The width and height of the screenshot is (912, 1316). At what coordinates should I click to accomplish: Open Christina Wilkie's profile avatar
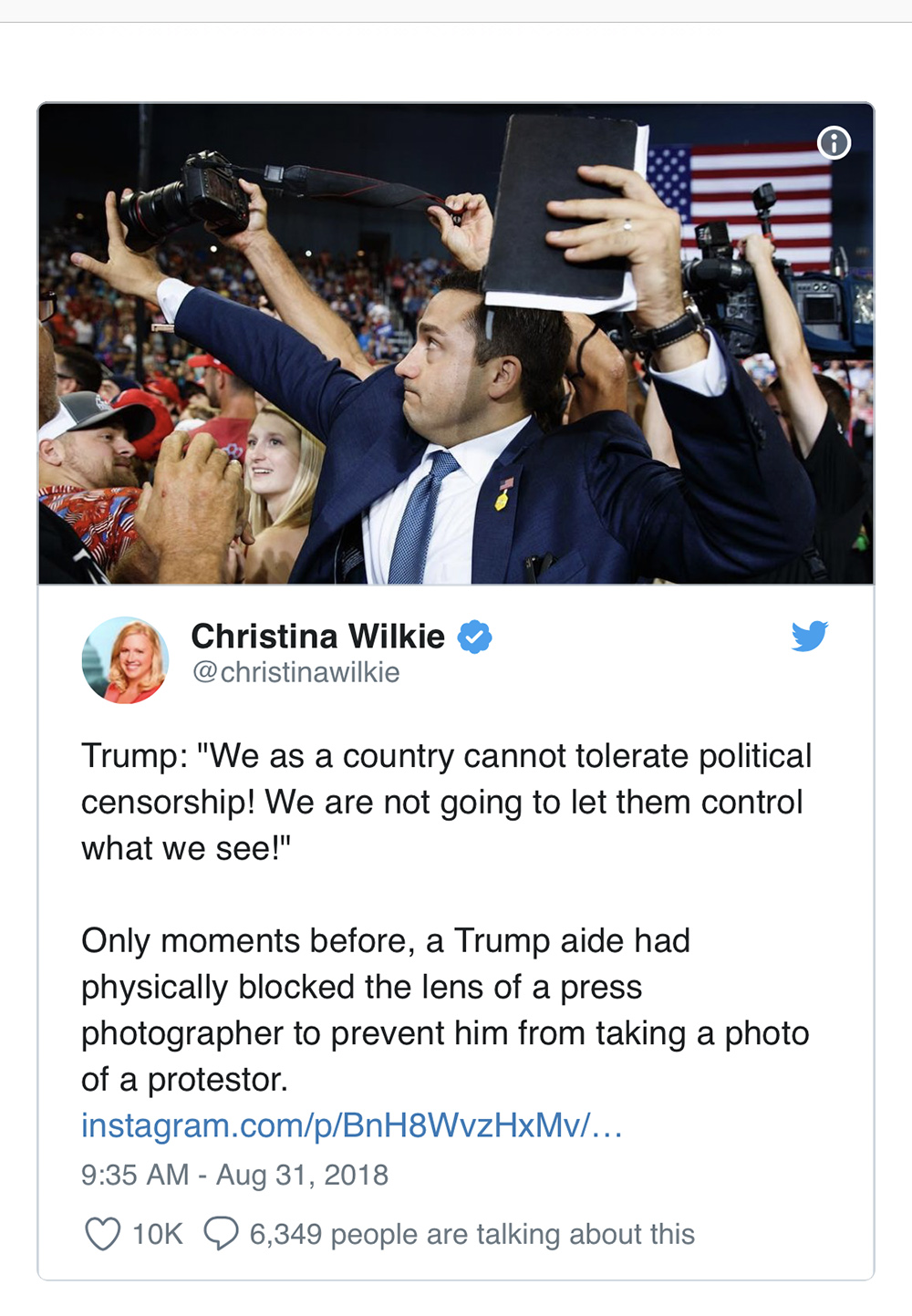[x=125, y=659]
